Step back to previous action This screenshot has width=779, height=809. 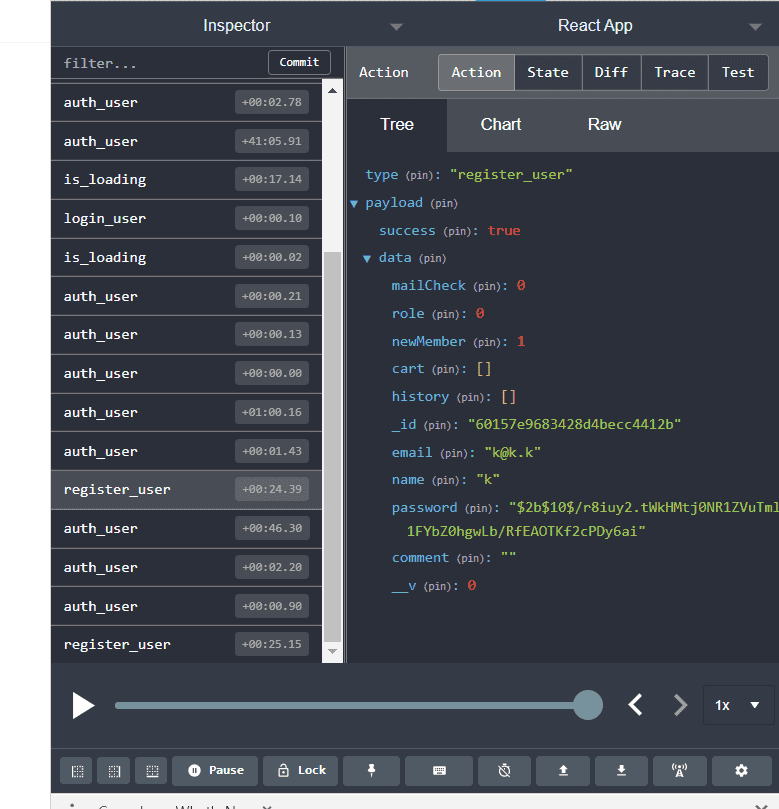pyautogui.click(x=636, y=705)
